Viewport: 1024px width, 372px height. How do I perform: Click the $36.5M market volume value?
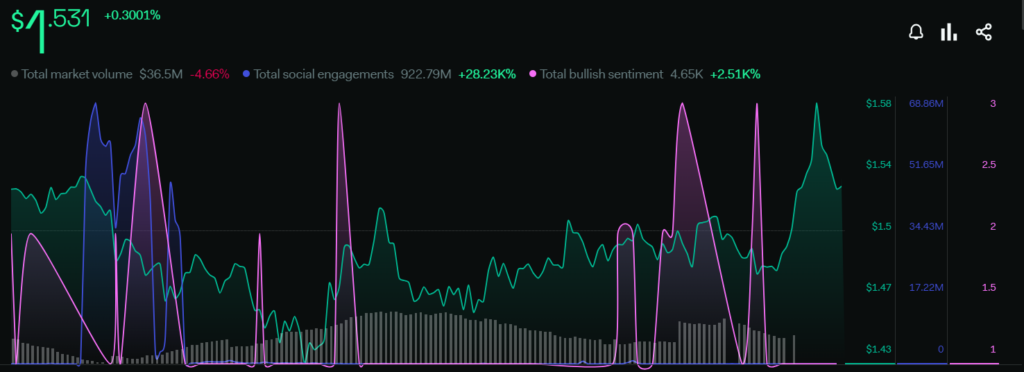coord(161,74)
